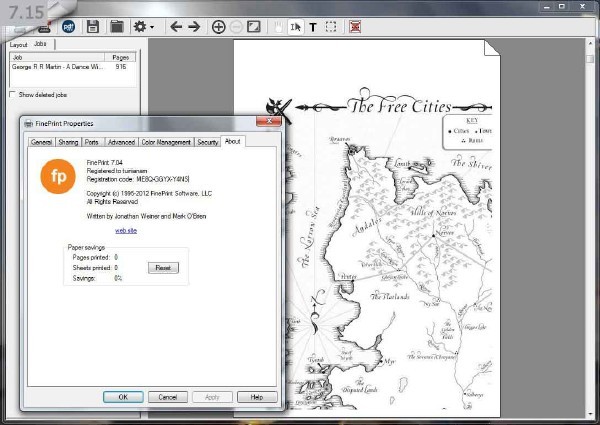600x425 pixels.
Task: Click the Help button
Action: tap(257, 397)
